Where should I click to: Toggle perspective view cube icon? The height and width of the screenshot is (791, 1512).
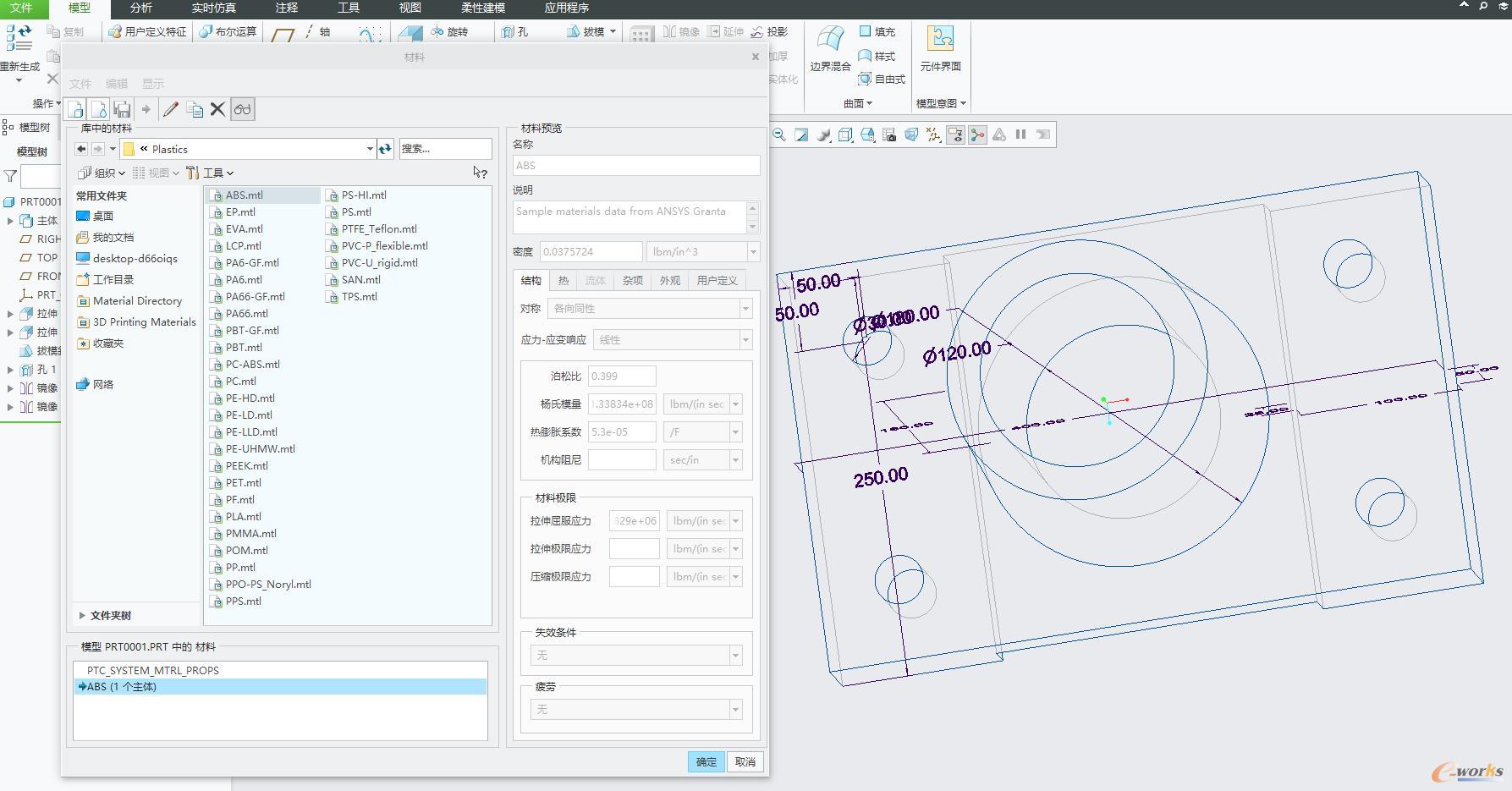click(911, 135)
